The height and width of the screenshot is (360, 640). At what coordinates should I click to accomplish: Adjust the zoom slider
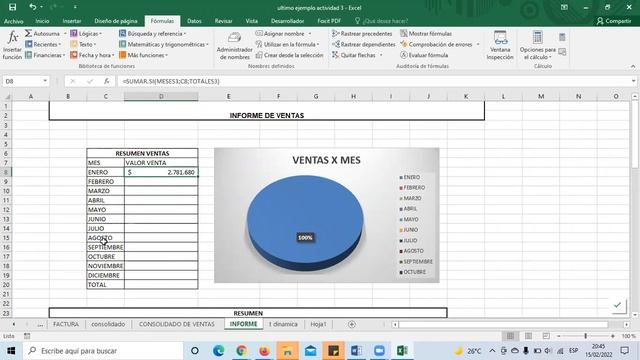pyautogui.click(x=585, y=336)
